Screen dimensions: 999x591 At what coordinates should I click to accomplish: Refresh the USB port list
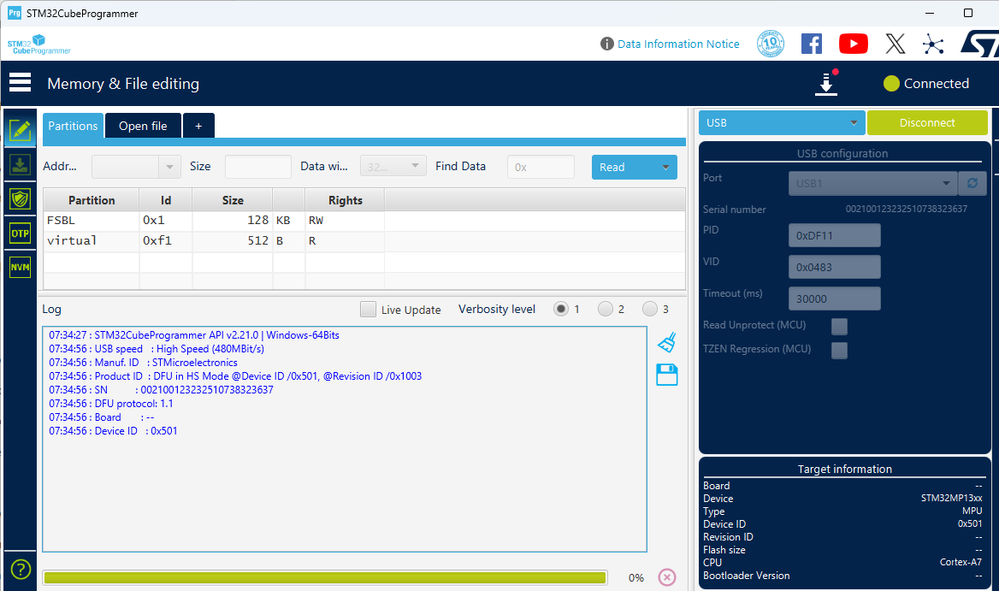(x=972, y=183)
